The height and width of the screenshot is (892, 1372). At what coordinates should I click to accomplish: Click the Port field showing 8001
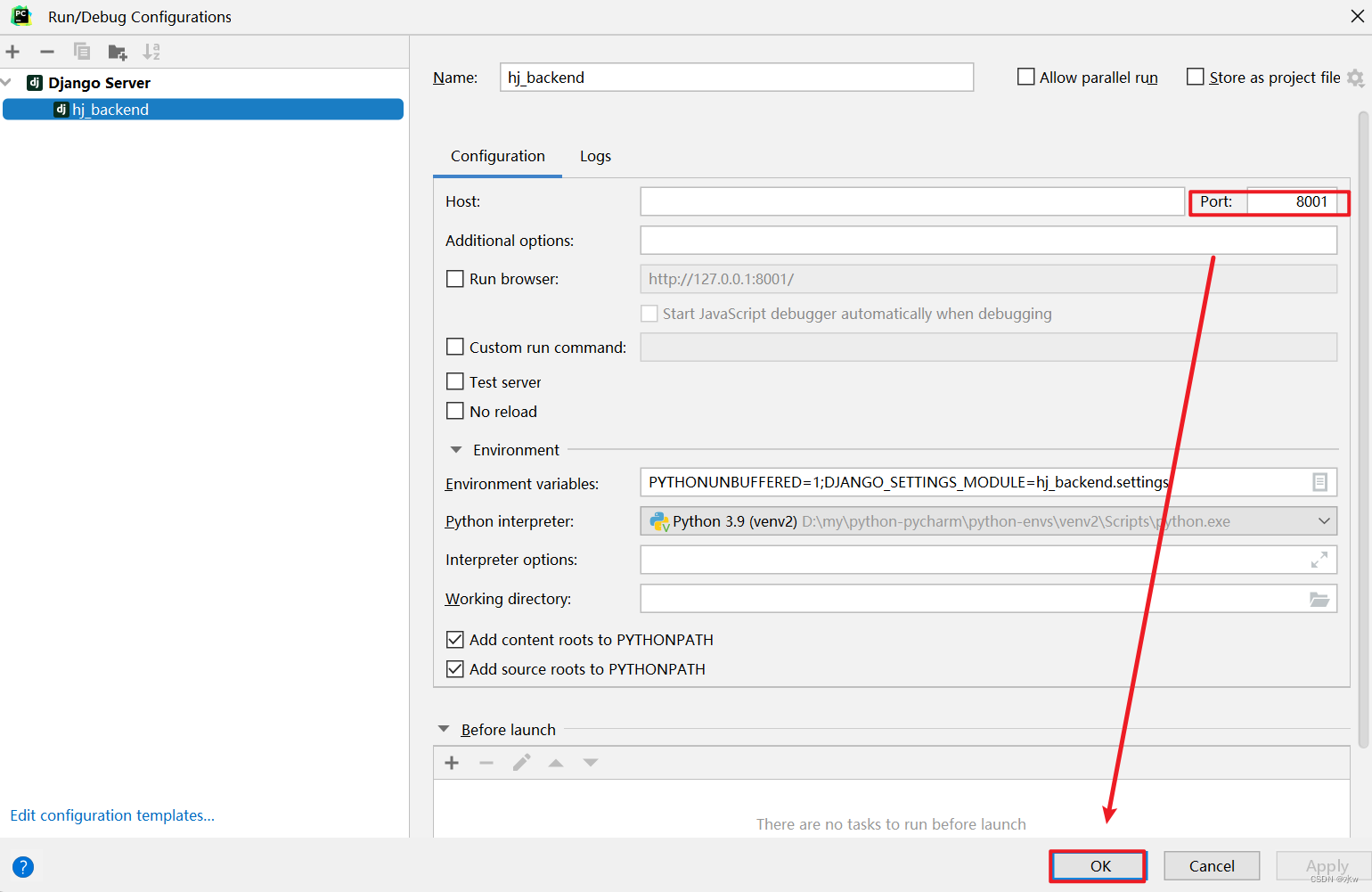pos(1292,201)
